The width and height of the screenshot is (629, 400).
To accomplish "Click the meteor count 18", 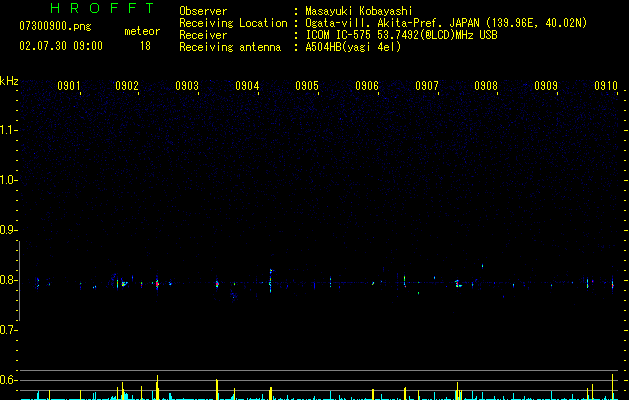I will pyautogui.click(x=145, y=46).
